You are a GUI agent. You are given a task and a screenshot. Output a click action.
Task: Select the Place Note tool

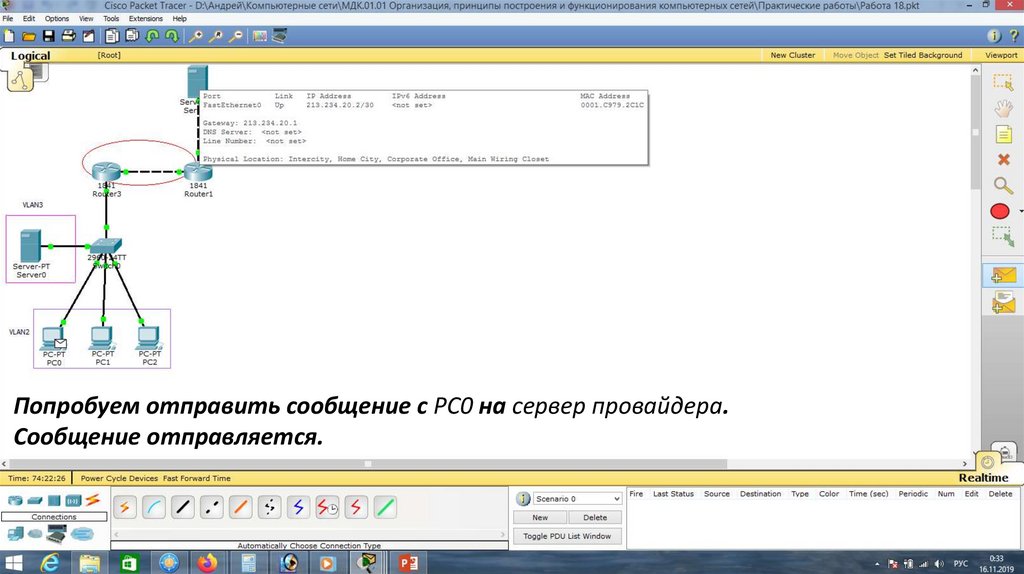(1002, 135)
